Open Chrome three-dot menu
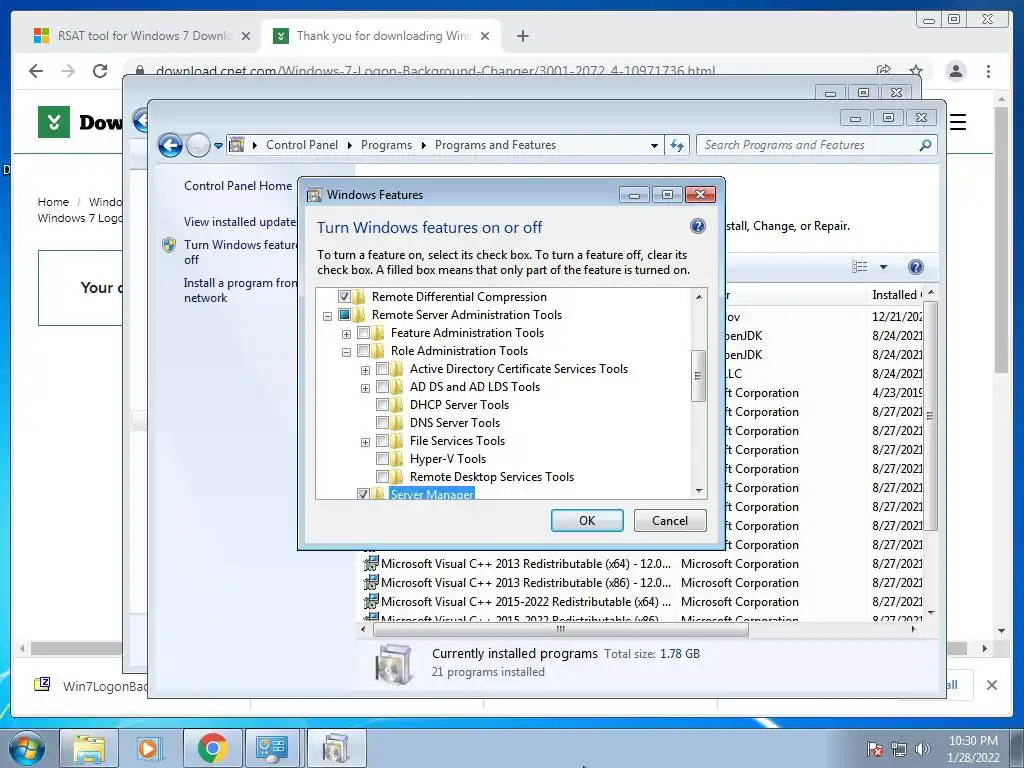The image size is (1024, 768). 988,71
